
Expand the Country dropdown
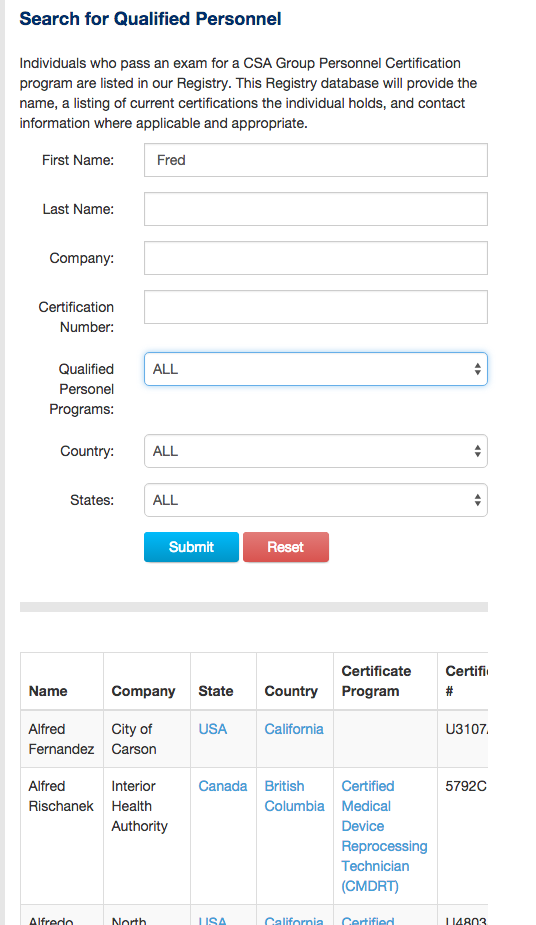pyautogui.click(x=315, y=451)
